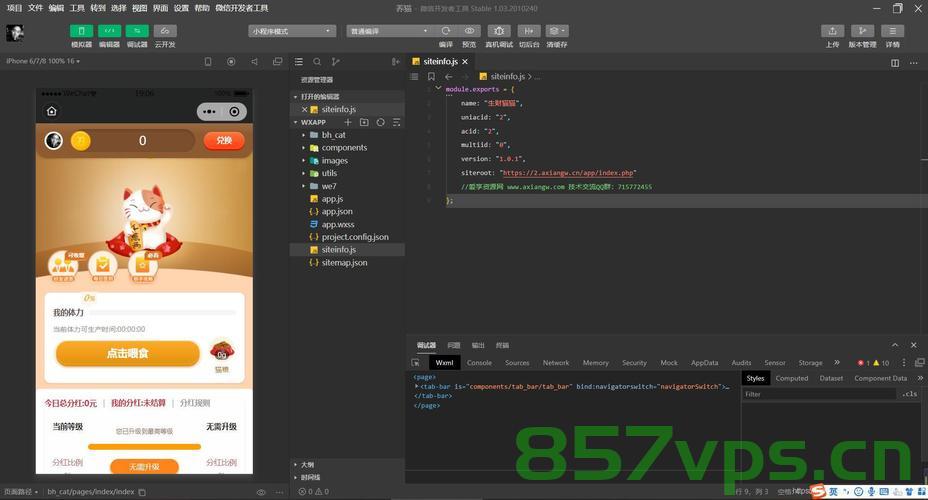The image size is (928, 500).
Task: Click the simulator phone rotate icon
Action: point(208,62)
